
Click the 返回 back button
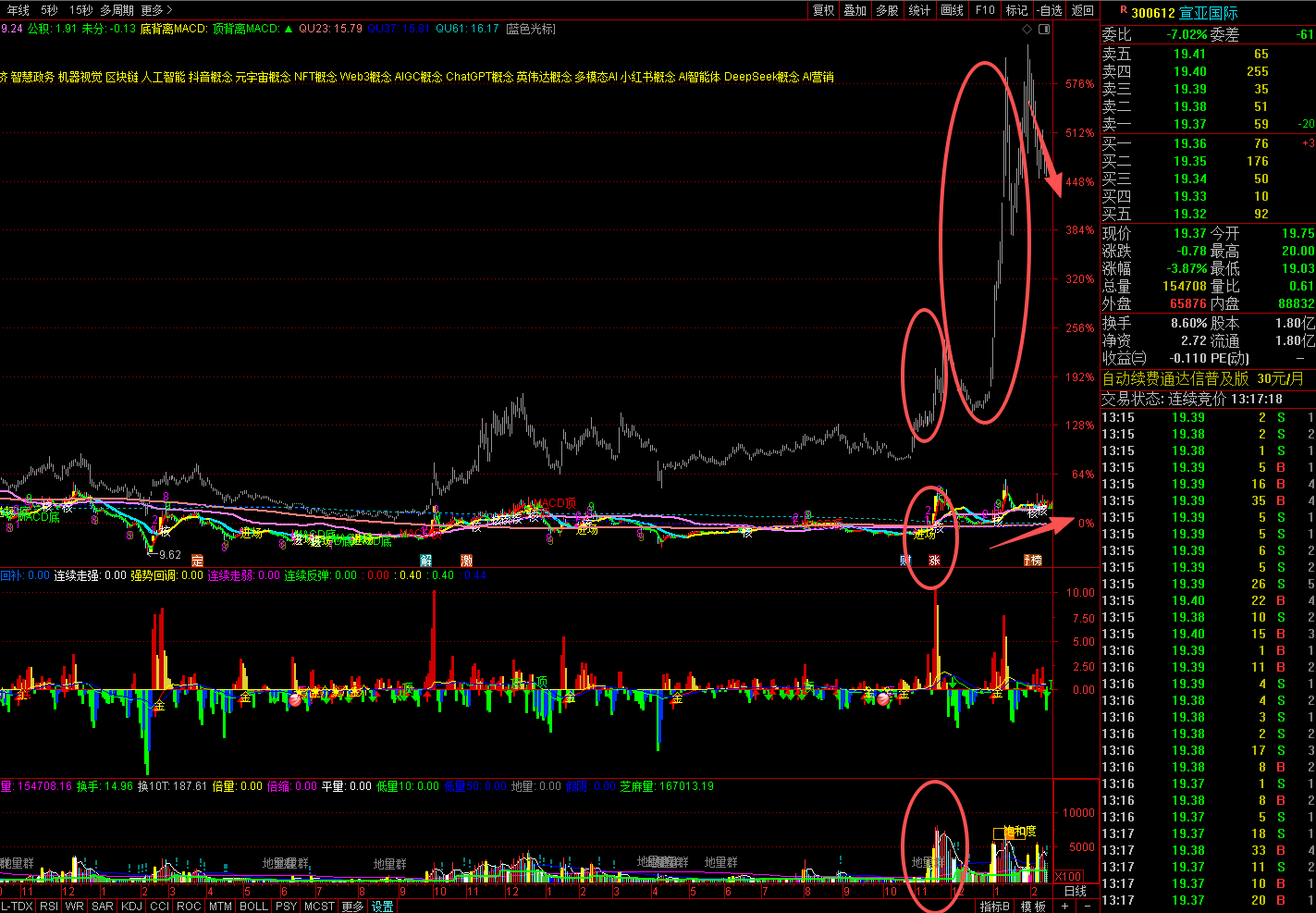point(1083,10)
